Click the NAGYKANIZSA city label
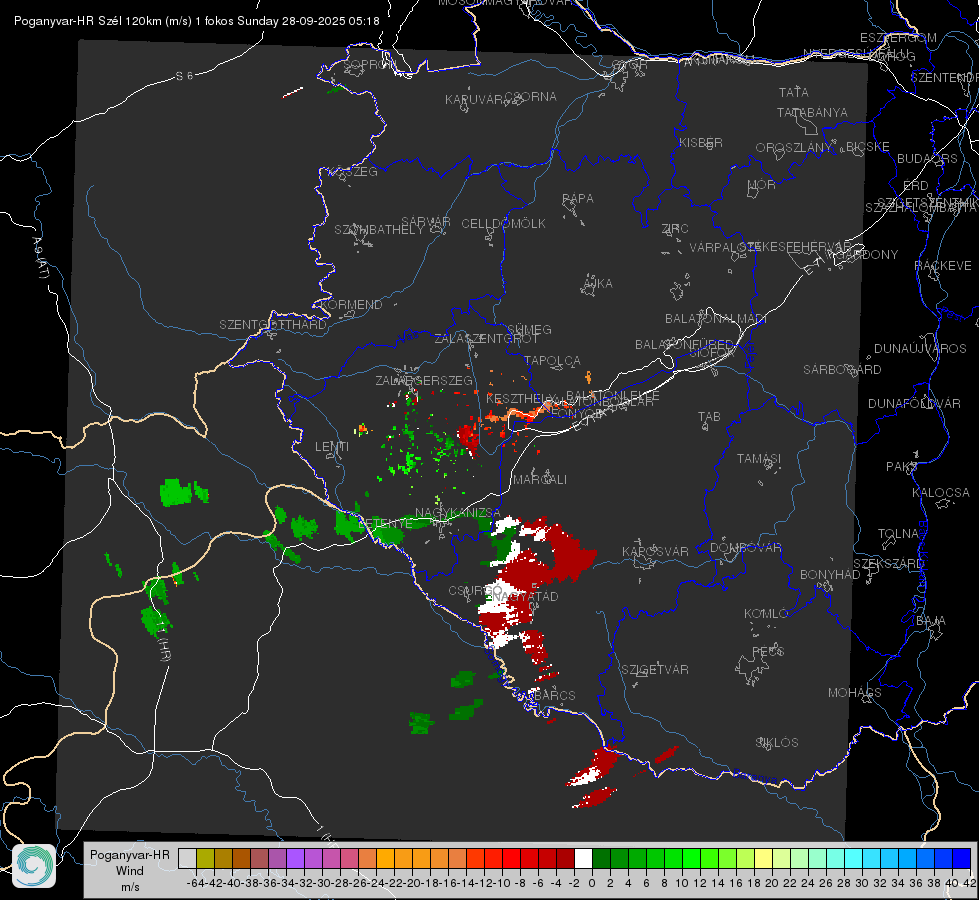Screen dimensions: 979x900 458,513
